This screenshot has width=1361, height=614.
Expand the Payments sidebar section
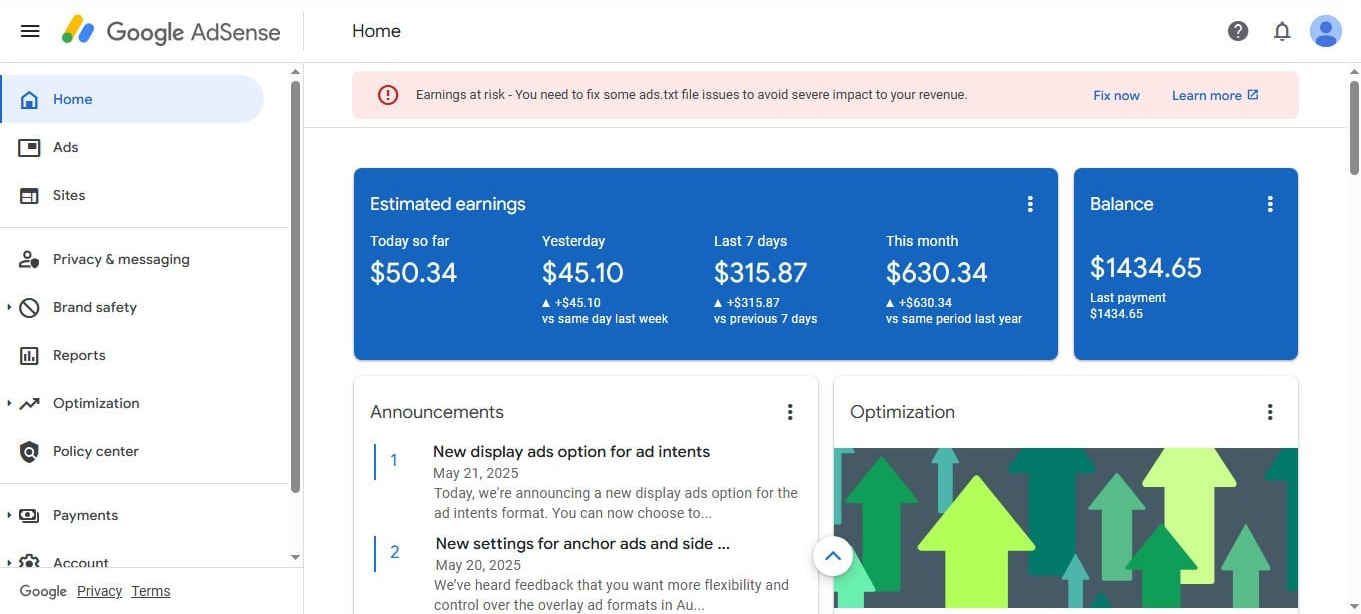(x=9, y=515)
